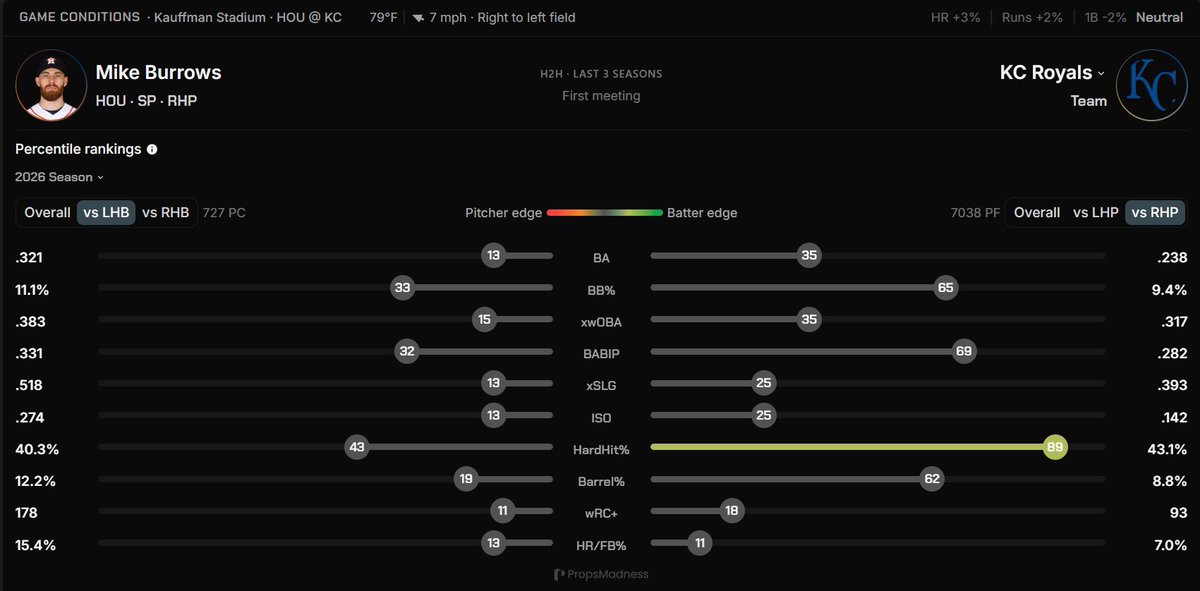The image size is (1200, 591).
Task: Click pitcher BA value .321
Action: click(x=29, y=257)
